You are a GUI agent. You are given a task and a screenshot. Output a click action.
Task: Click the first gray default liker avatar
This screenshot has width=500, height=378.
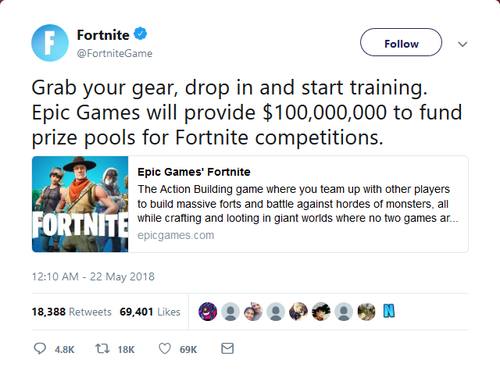[230, 312]
